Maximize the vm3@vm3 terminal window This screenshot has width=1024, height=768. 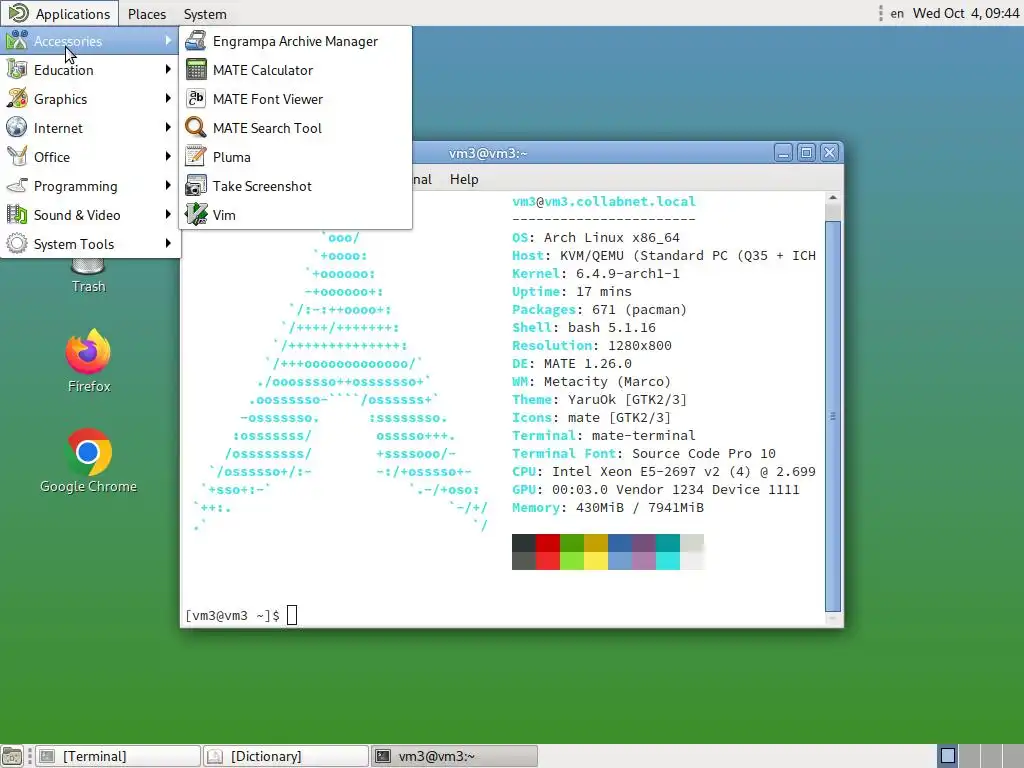pos(807,153)
